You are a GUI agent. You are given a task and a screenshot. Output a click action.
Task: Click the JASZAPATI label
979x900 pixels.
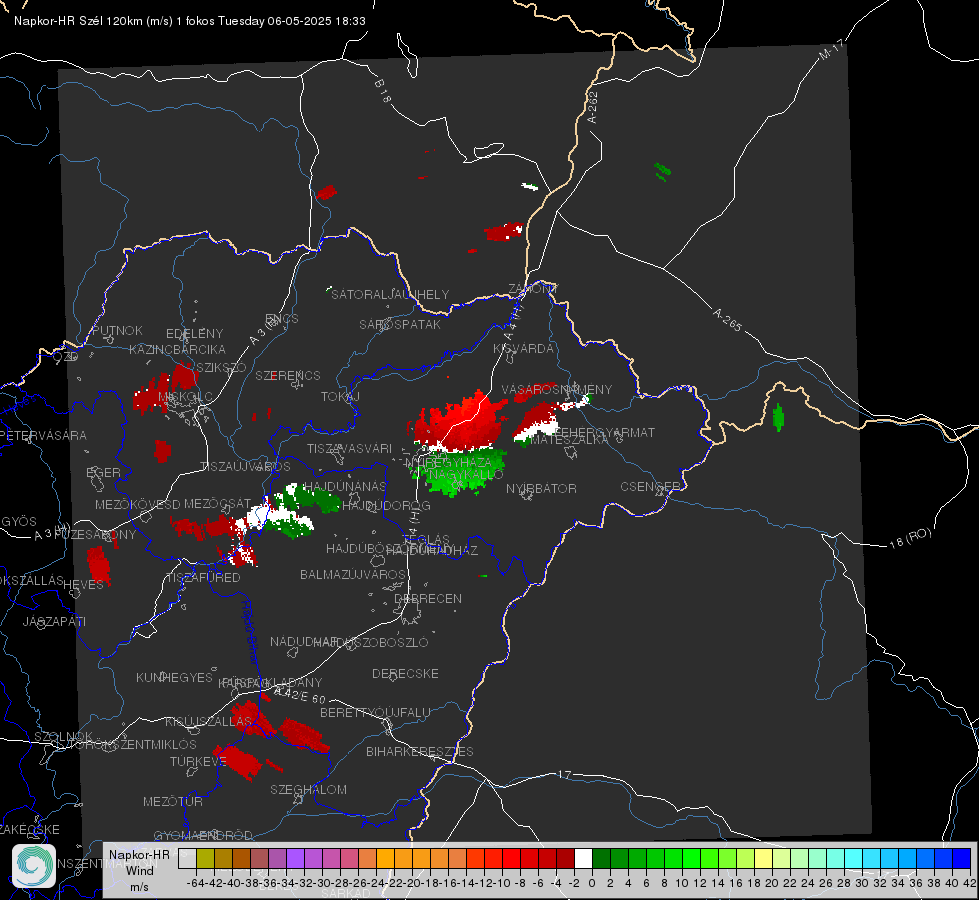[54, 621]
